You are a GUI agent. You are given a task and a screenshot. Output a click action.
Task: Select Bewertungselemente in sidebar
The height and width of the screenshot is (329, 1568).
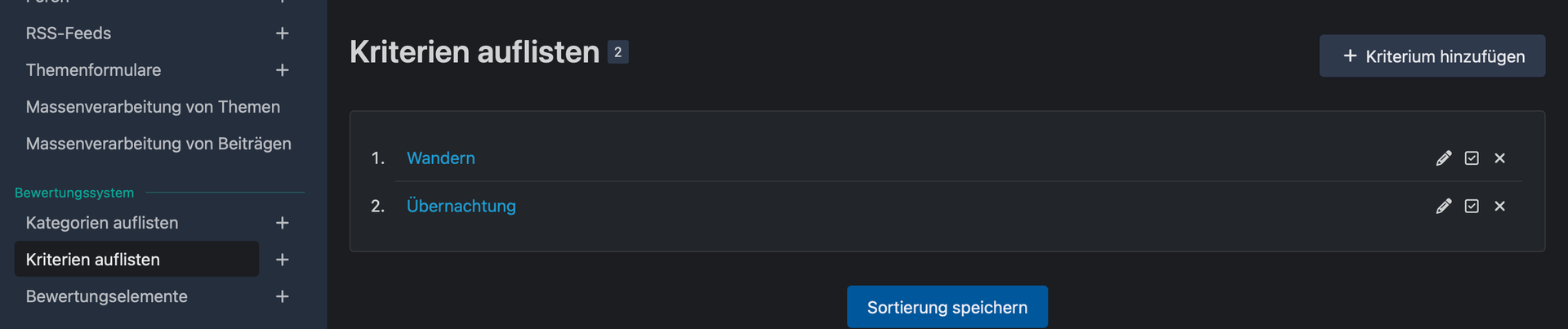(107, 296)
